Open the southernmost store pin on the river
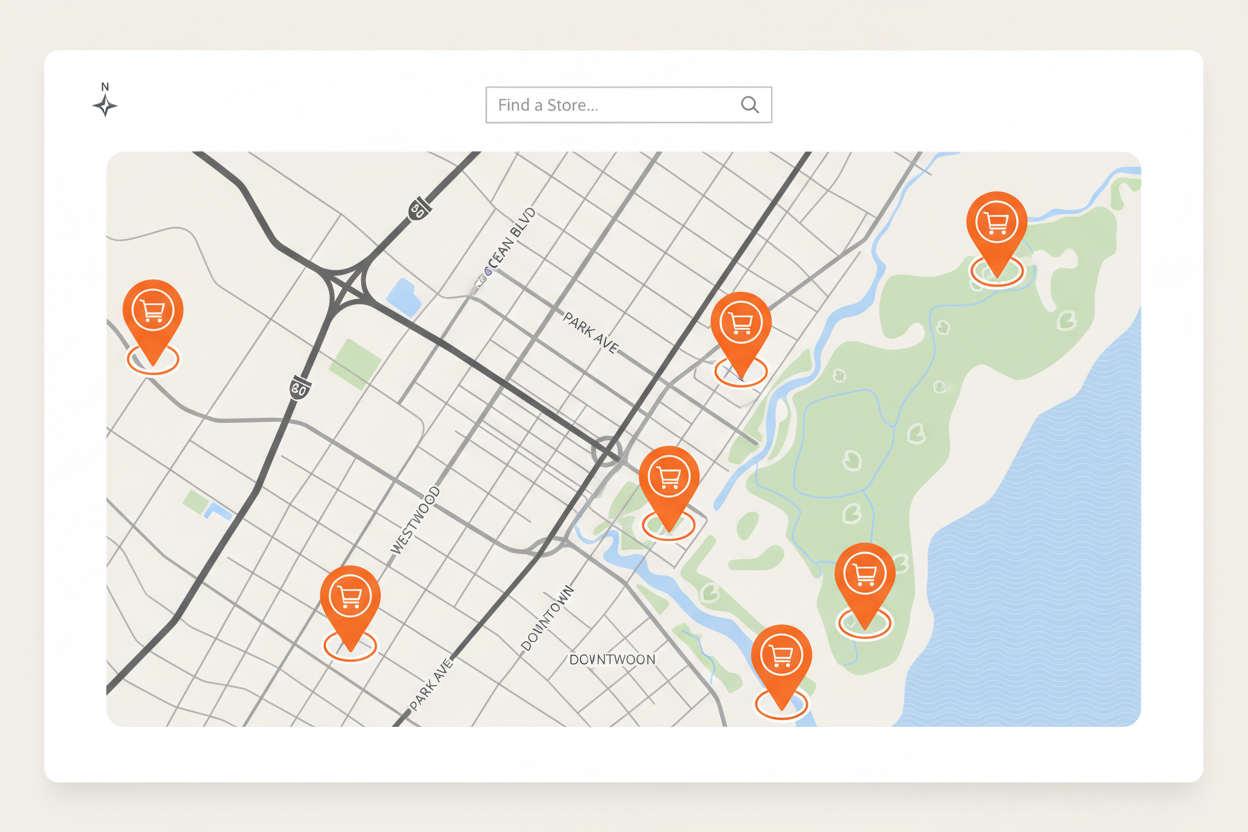Viewport: 1248px width, 832px height. tap(781, 658)
